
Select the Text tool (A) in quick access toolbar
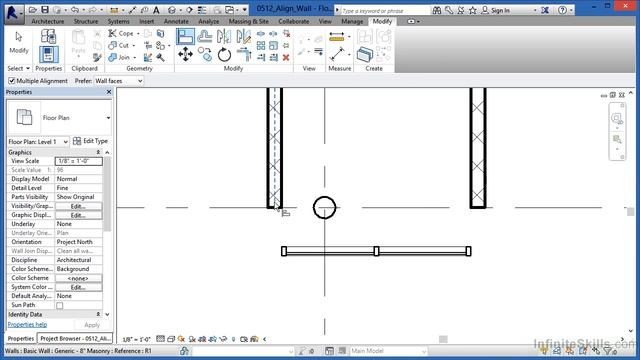pos(156,10)
